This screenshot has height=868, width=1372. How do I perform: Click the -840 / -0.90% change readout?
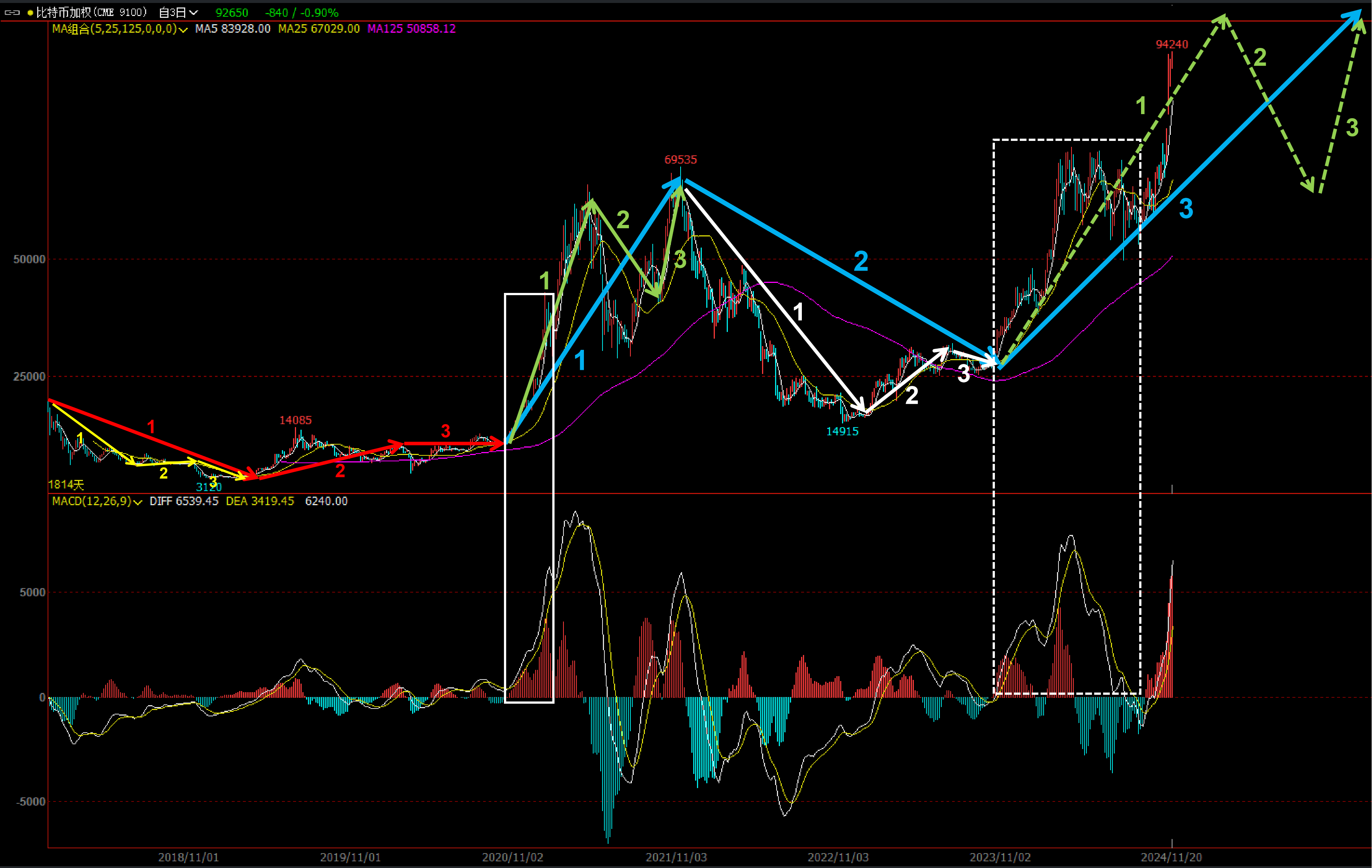point(301,13)
